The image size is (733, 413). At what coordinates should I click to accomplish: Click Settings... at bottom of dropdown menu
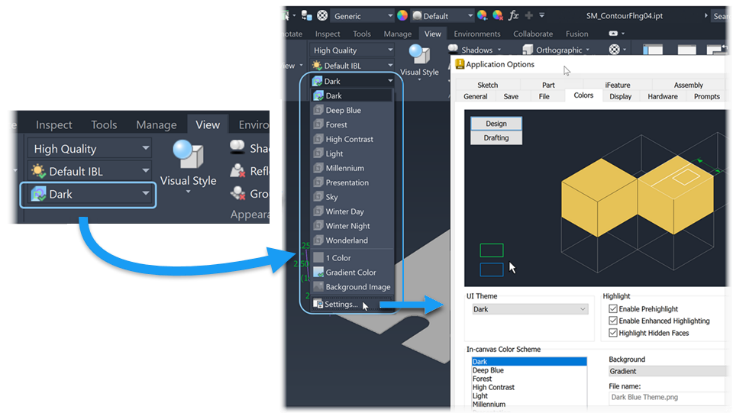[x=352, y=304]
